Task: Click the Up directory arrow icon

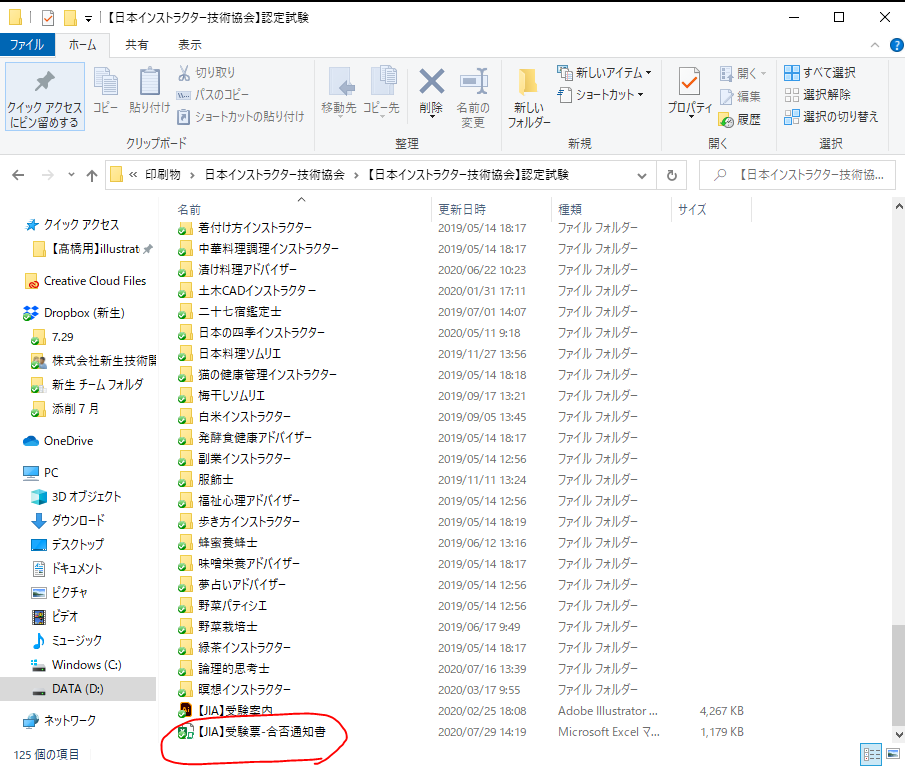Action: coord(92,175)
